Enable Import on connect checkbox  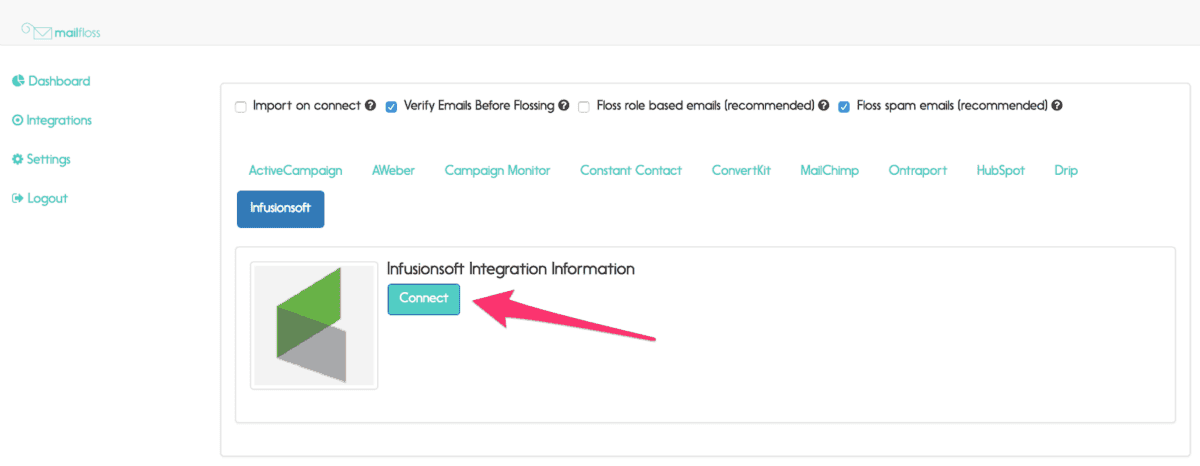241,106
